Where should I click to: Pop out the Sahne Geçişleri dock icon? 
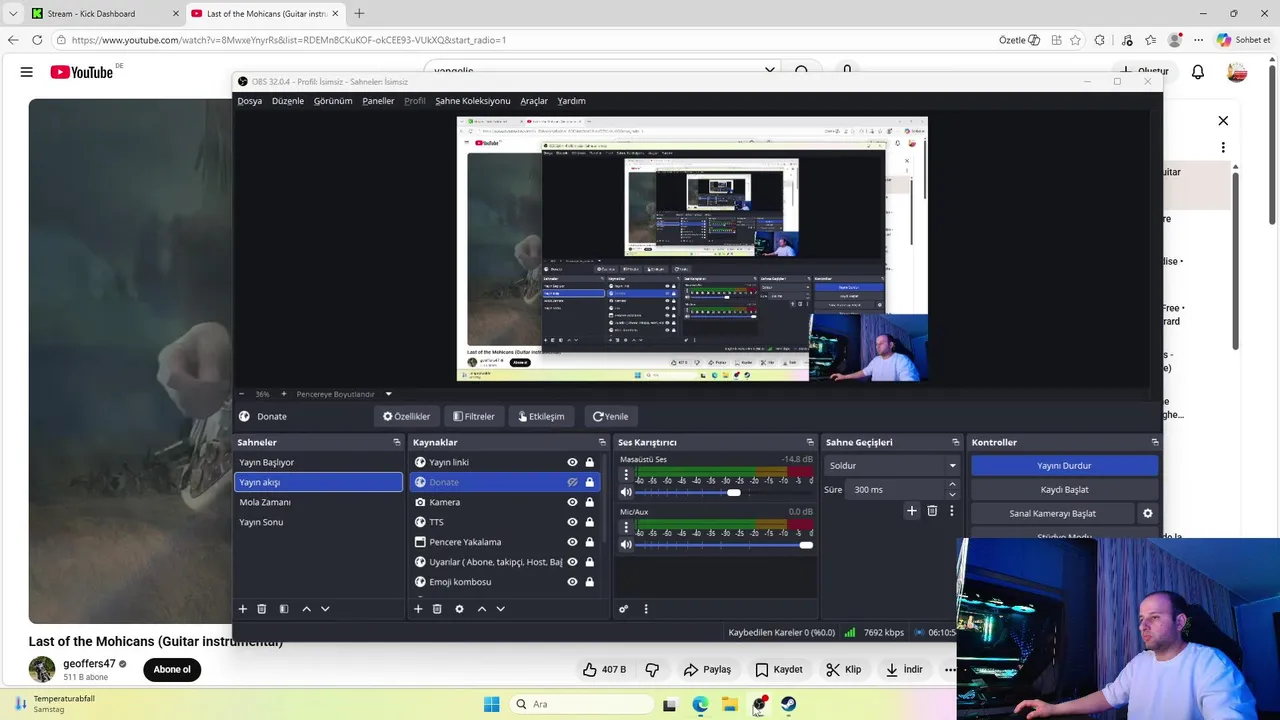956,442
